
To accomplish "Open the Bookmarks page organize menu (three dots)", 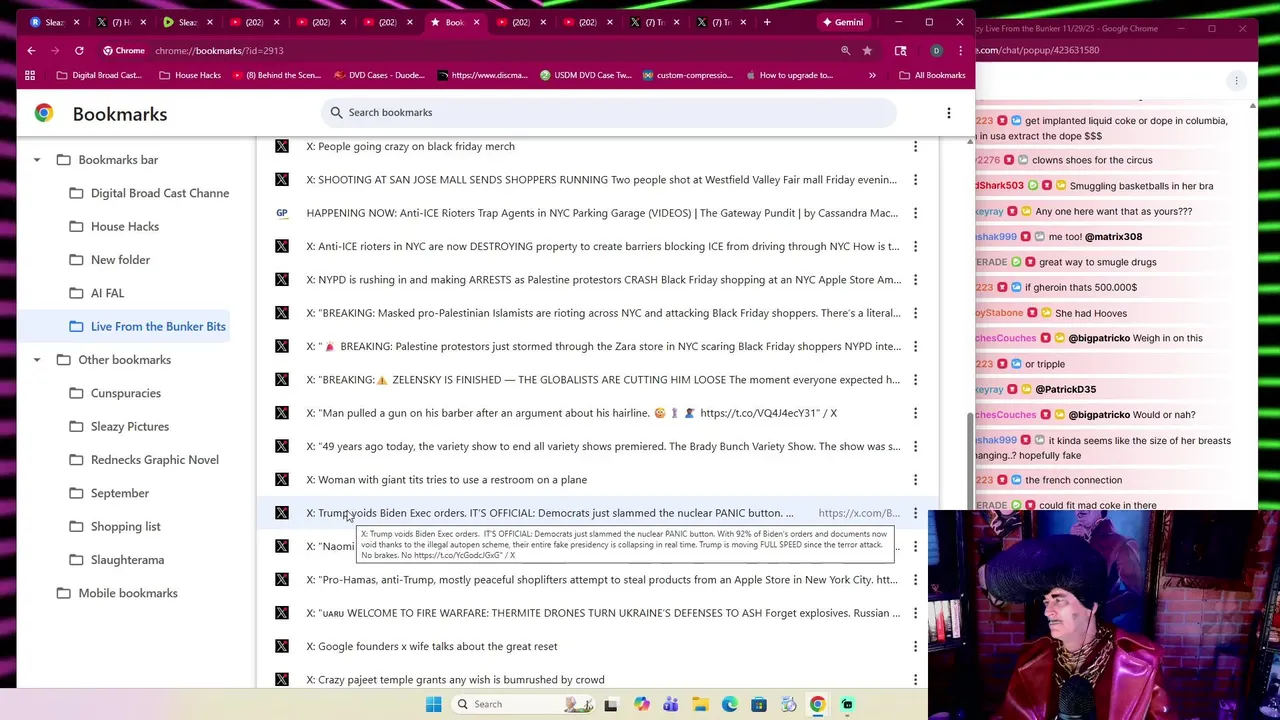I will click(949, 113).
